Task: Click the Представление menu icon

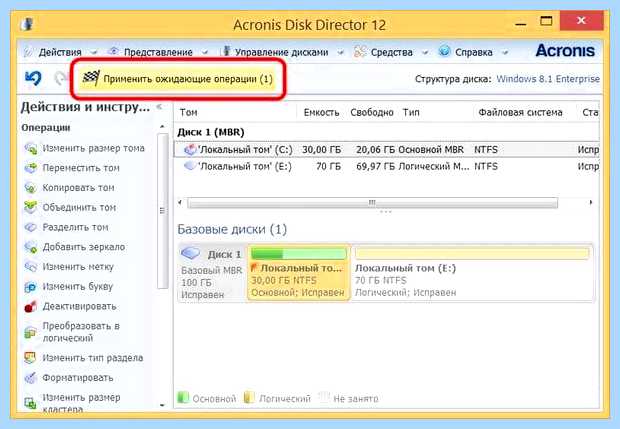Action: 114,51
